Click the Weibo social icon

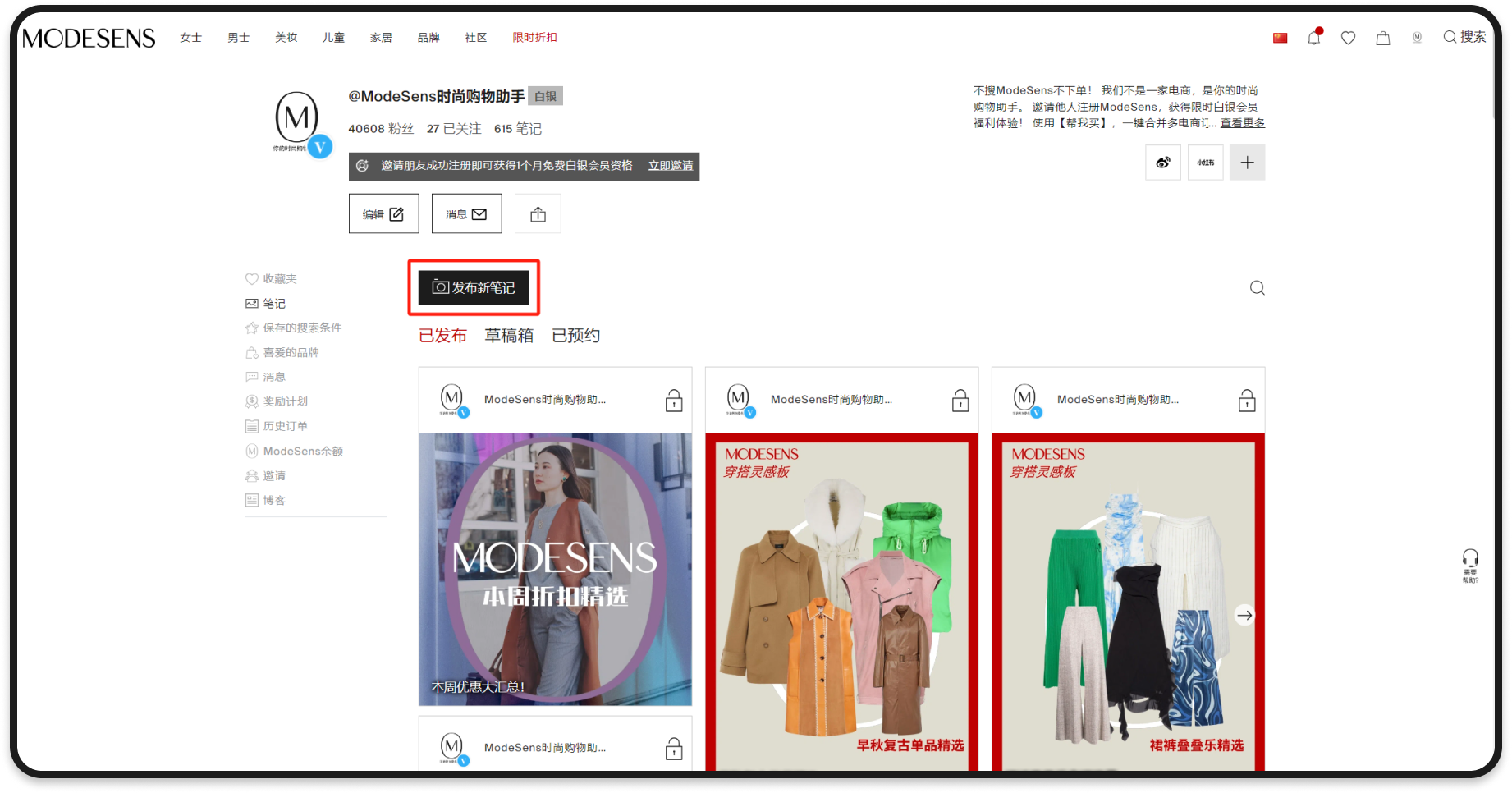tap(1163, 163)
